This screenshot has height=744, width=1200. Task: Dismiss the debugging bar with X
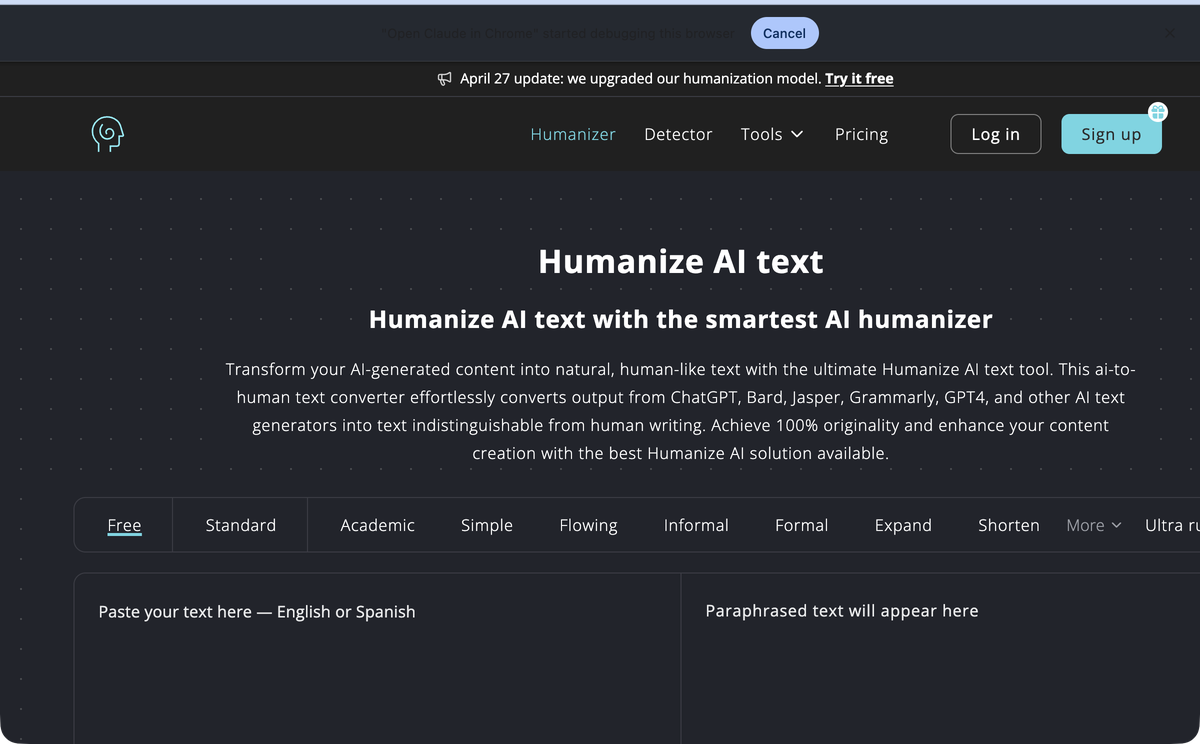coord(1170,33)
